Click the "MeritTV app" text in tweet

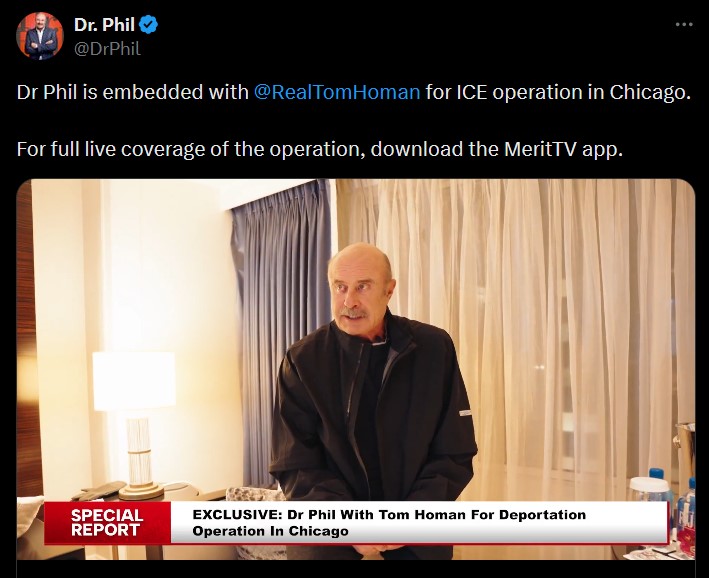(x=563, y=149)
